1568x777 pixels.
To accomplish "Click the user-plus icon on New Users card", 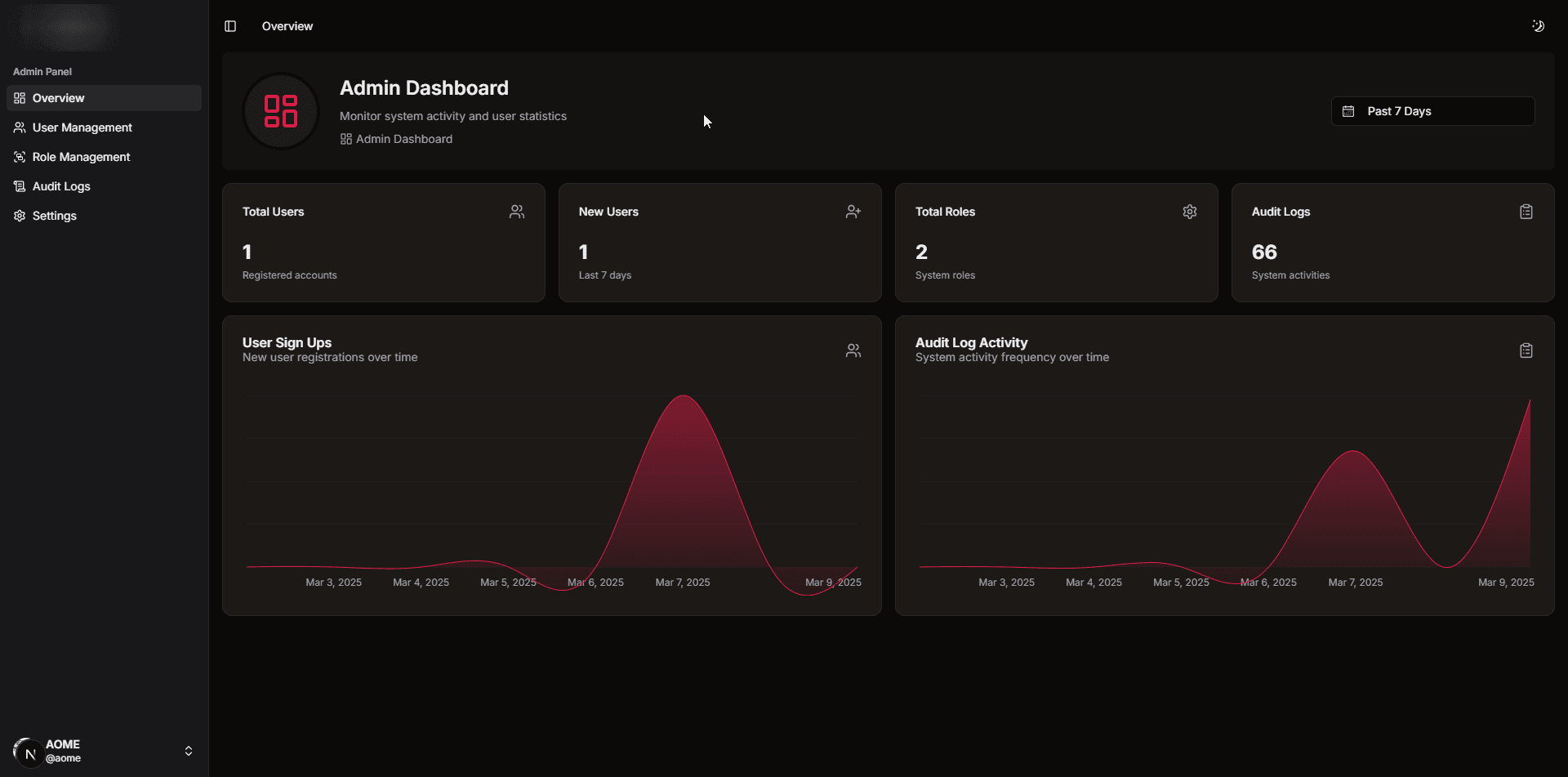I will tap(853, 211).
